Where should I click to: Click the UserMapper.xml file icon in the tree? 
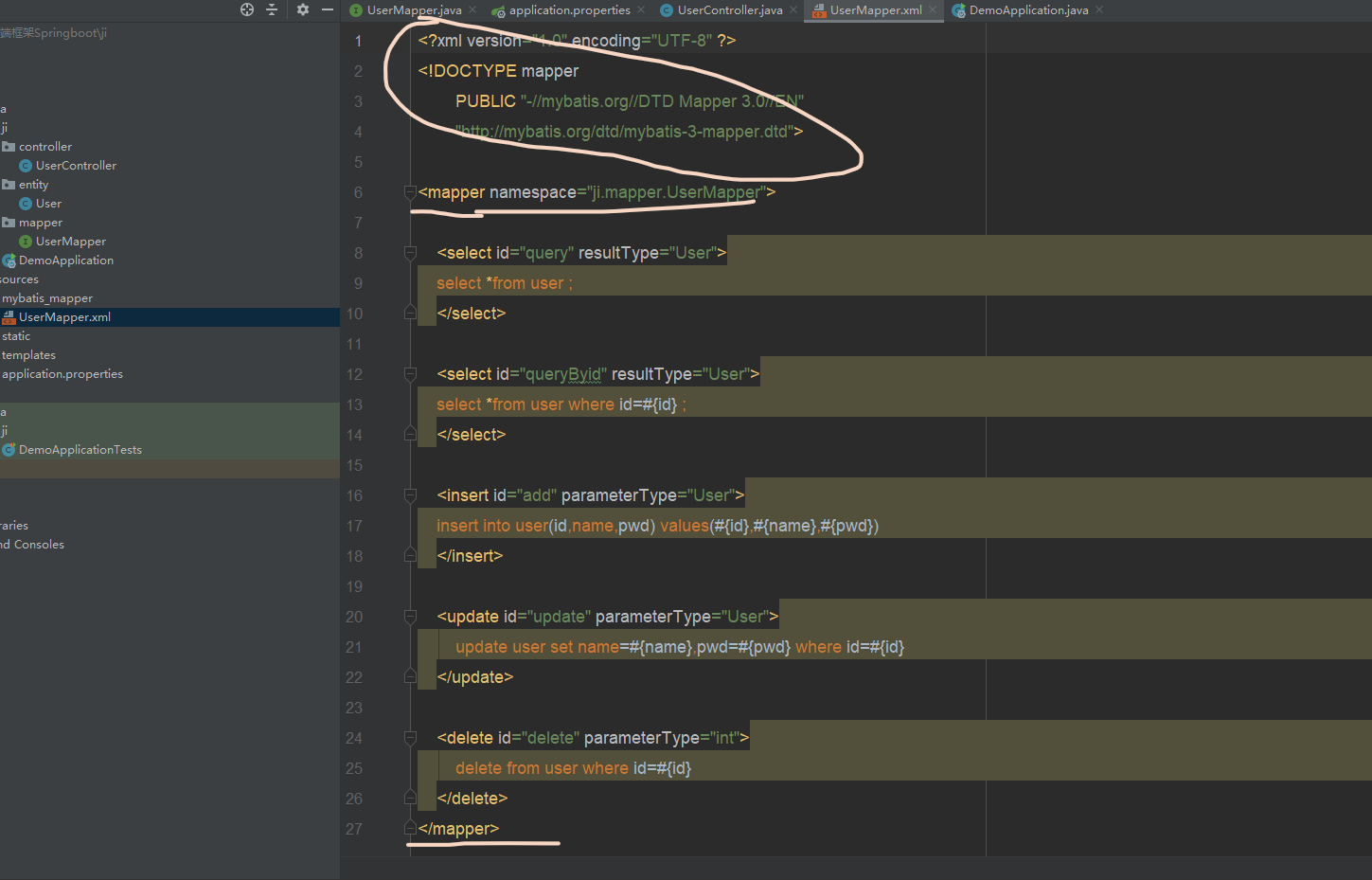9,317
